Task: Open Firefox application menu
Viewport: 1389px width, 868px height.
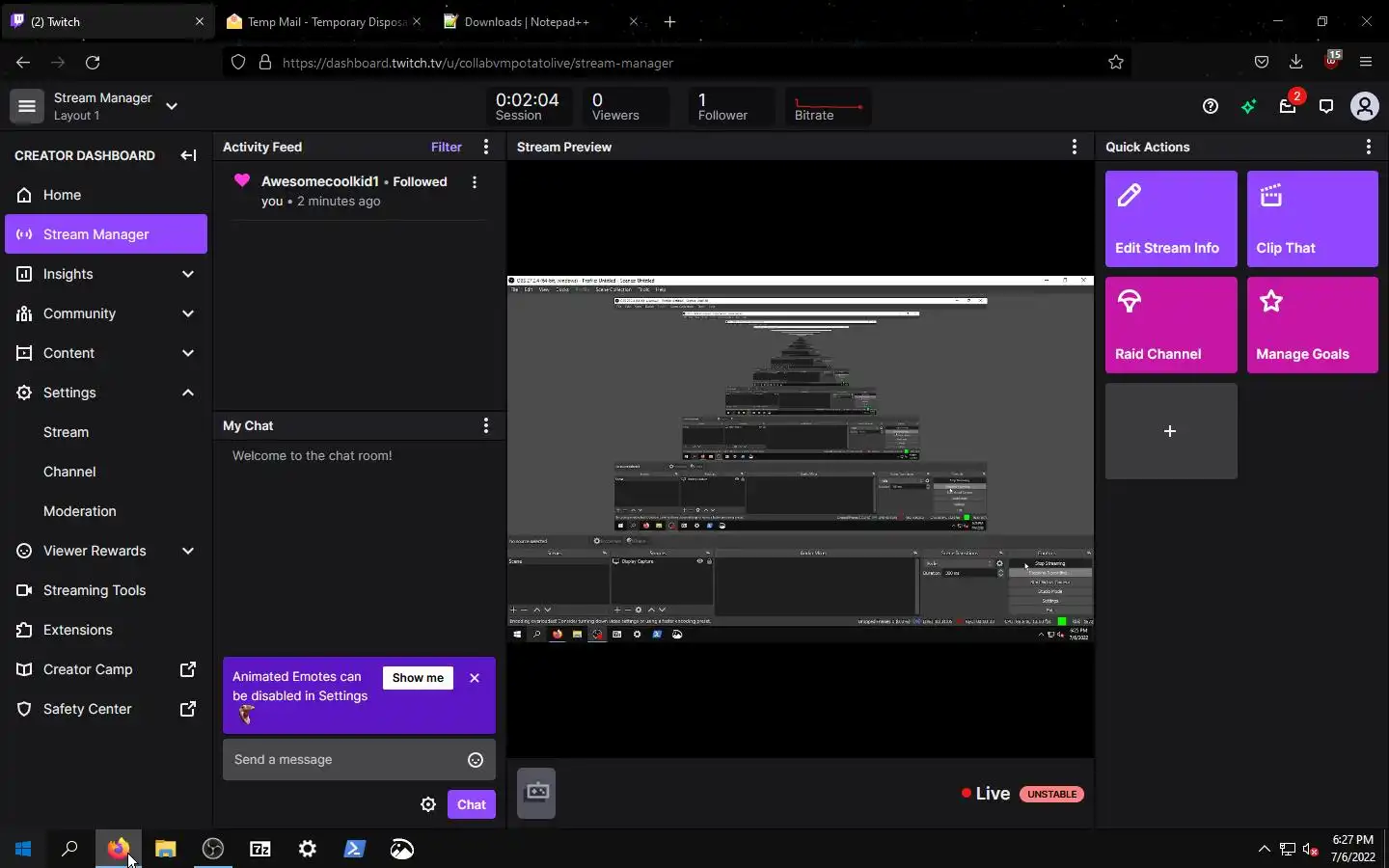Action: (x=1366, y=63)
